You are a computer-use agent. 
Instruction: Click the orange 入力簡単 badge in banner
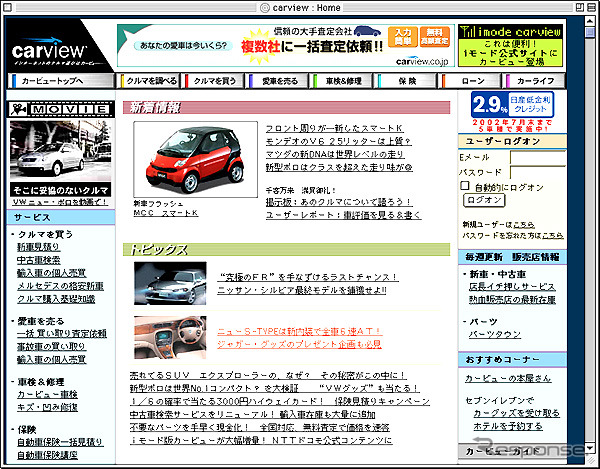point(402,37)
